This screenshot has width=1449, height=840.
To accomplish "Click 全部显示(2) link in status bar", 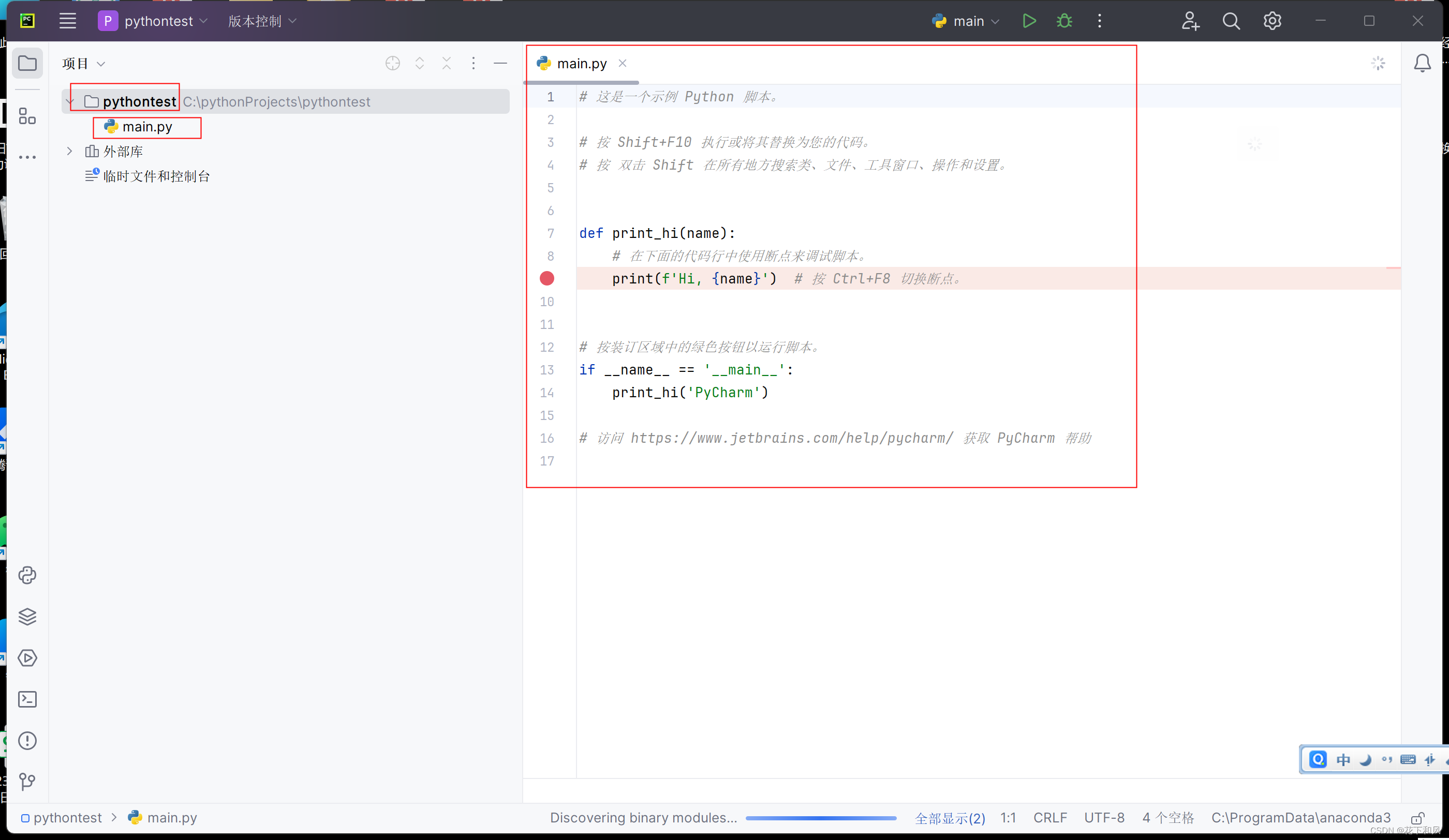I will 950,818.
